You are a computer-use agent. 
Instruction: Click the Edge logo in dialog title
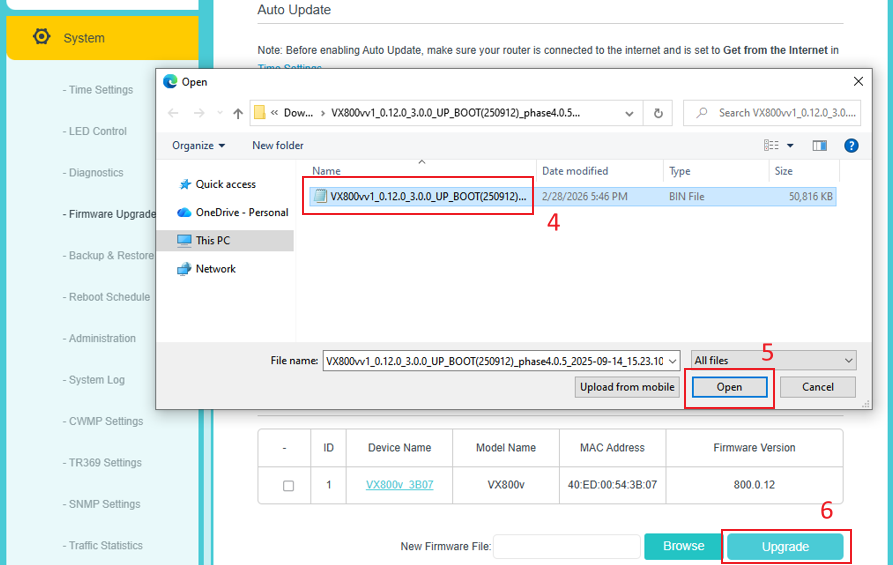[170, 81]
